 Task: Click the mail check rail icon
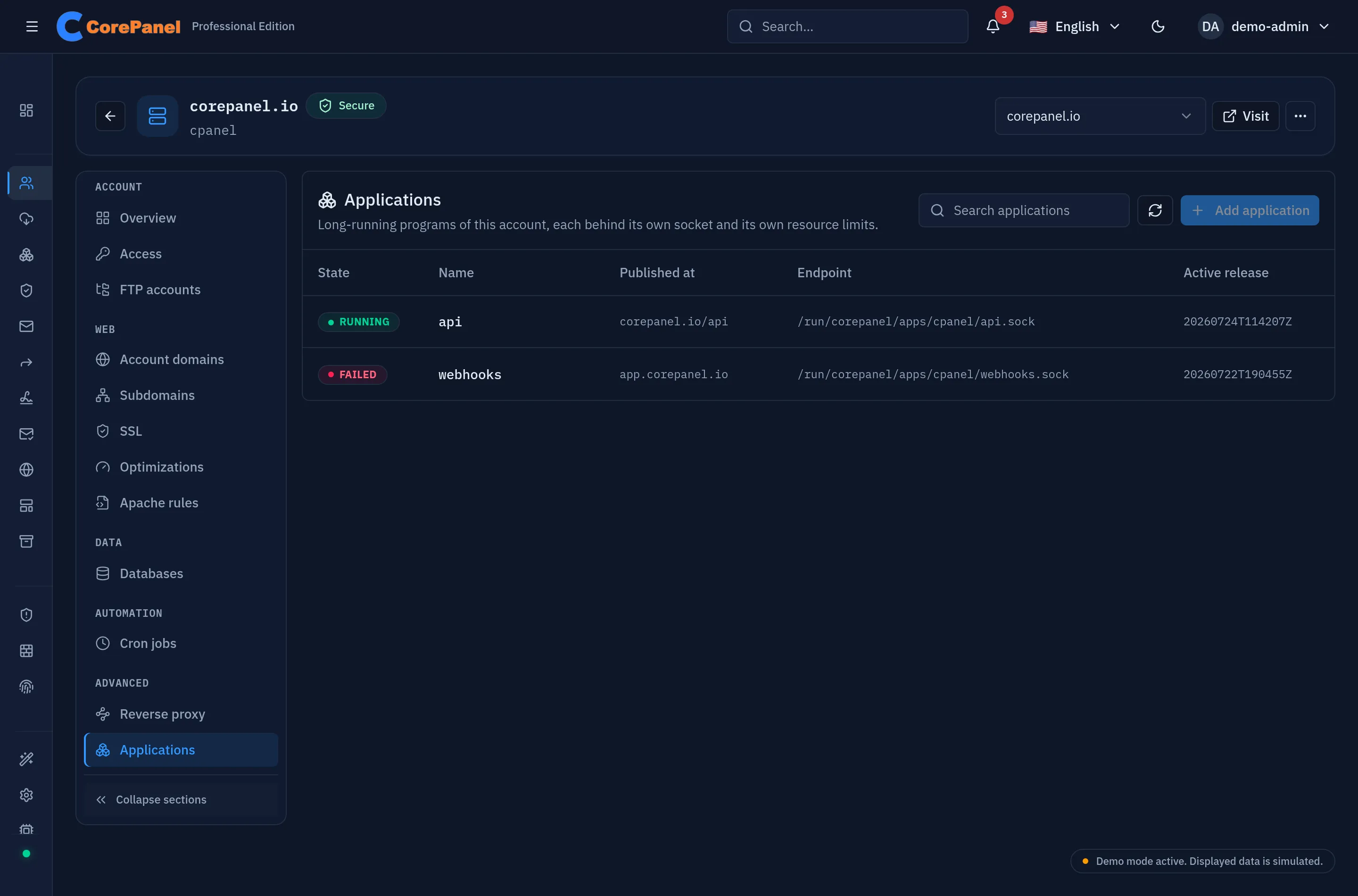(x=26, y=434)
